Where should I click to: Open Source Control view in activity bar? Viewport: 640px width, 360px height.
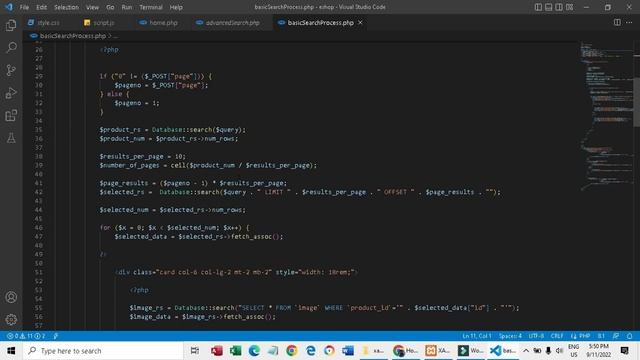pos(11,70)
